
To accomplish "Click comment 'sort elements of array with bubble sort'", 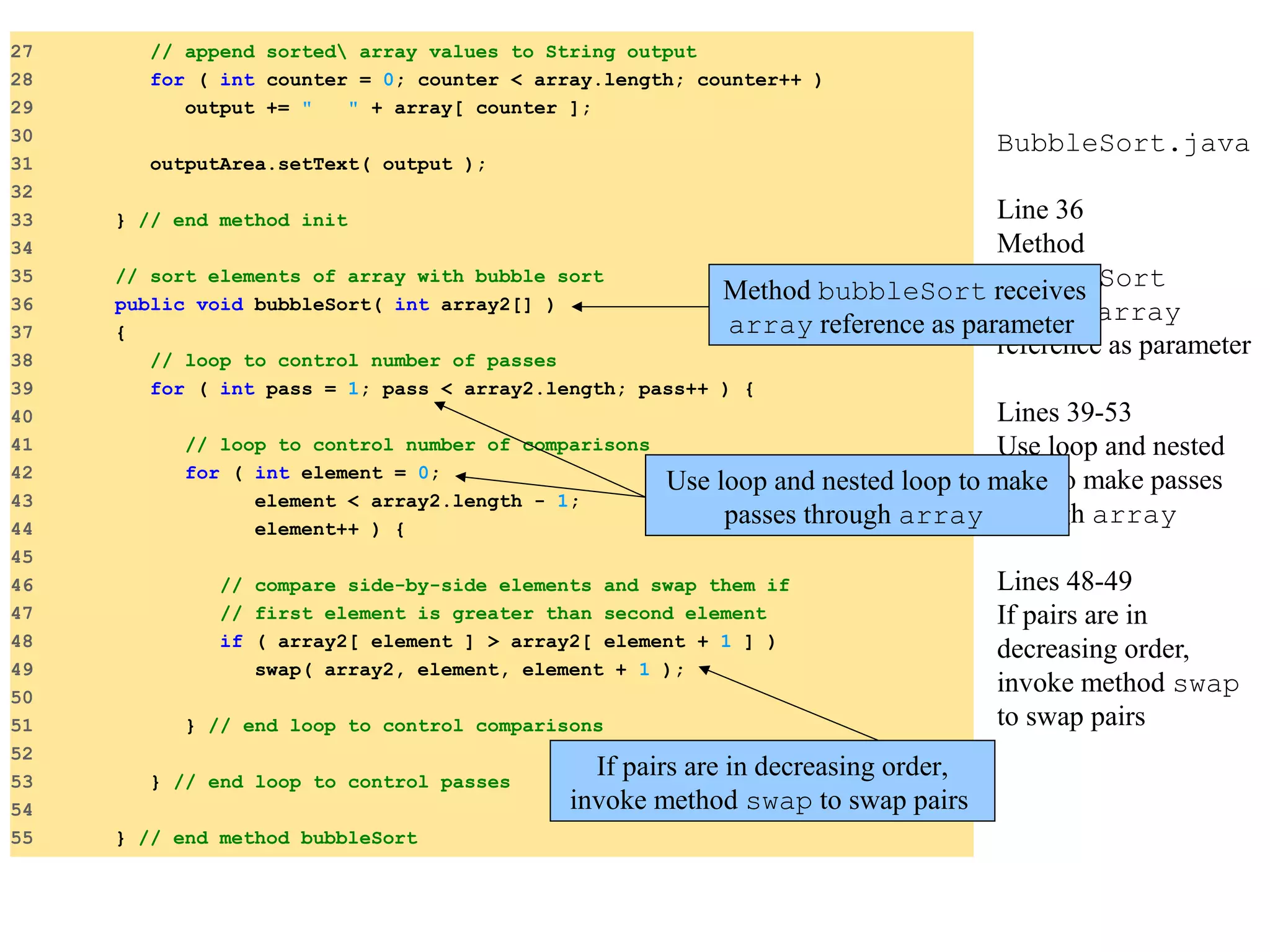I will click(x=360, y=276).
